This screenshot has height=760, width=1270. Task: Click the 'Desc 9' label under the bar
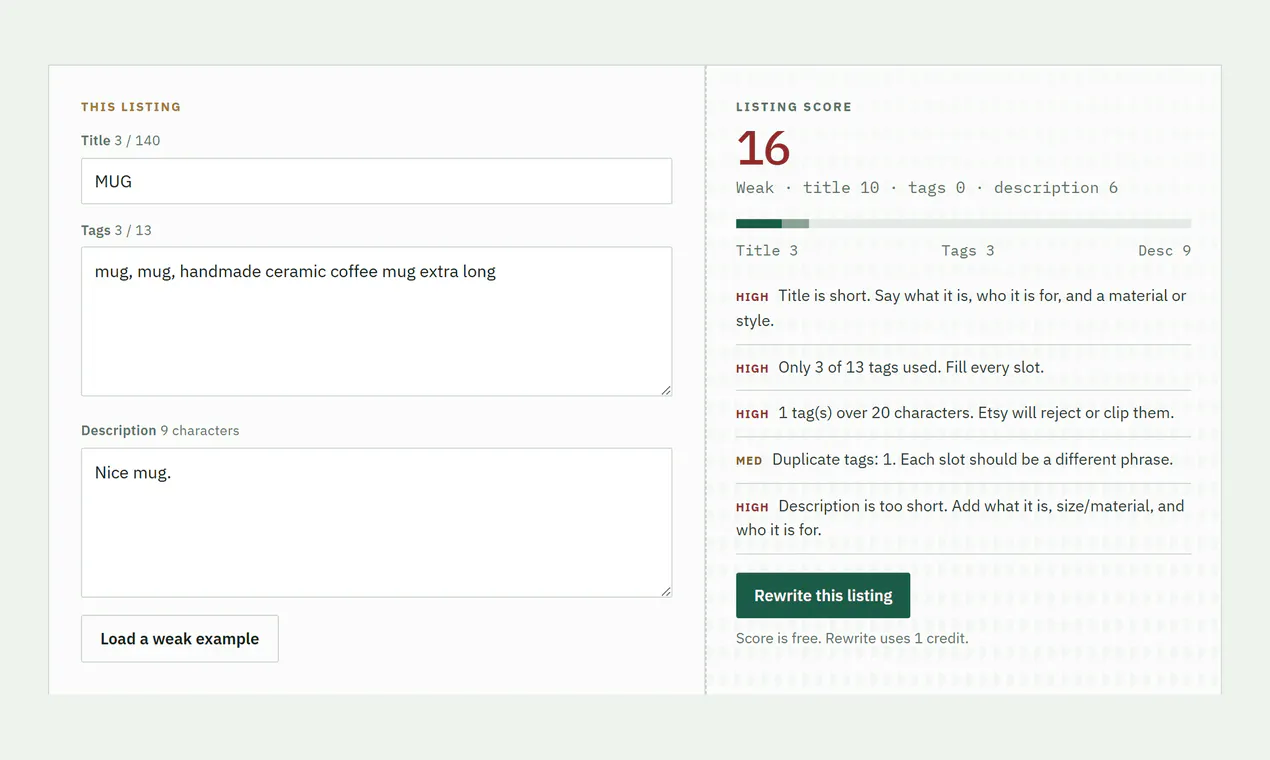pos(1165,251)
